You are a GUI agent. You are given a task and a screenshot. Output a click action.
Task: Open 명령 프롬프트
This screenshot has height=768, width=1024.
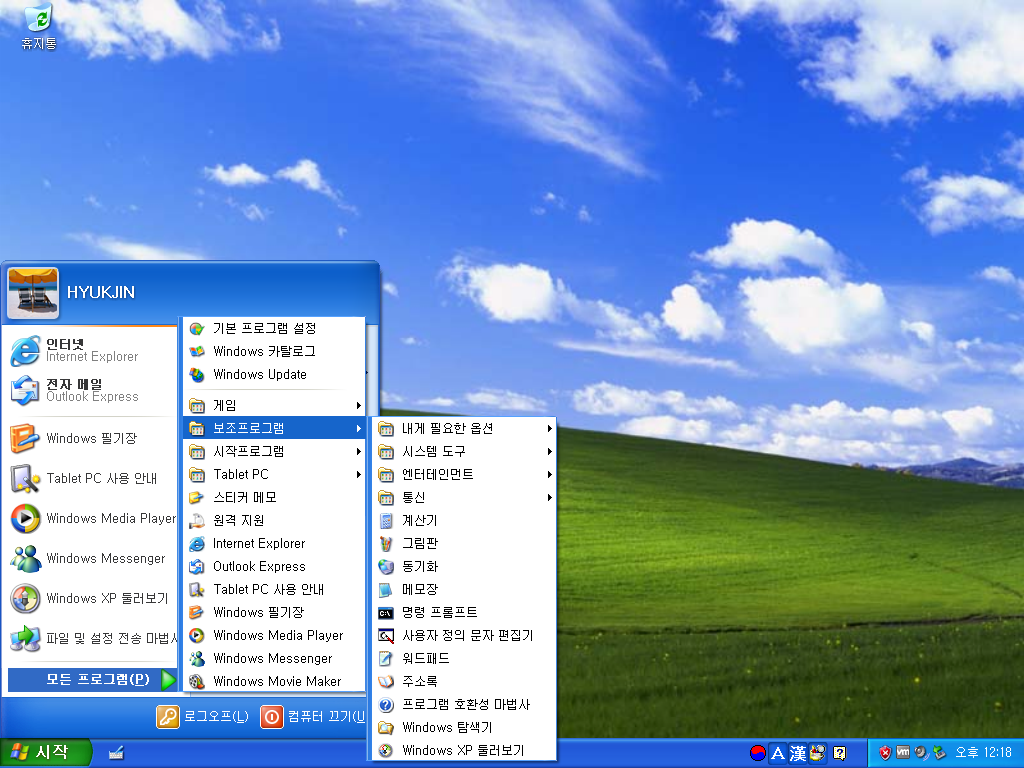(x=464, y=613)
